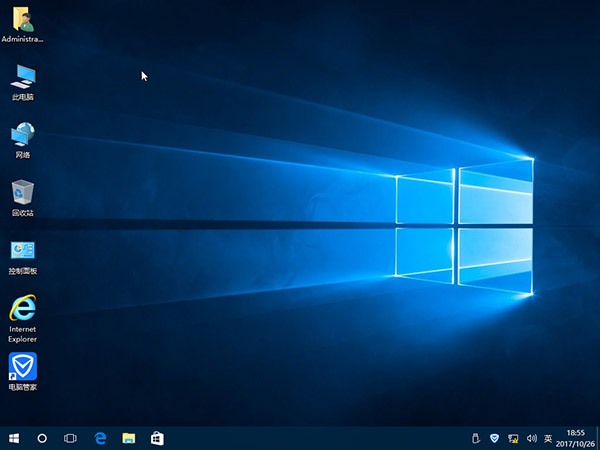Select the 回收站 Recycle Bin icon
The image size is (600, 450).
point(23,198)
